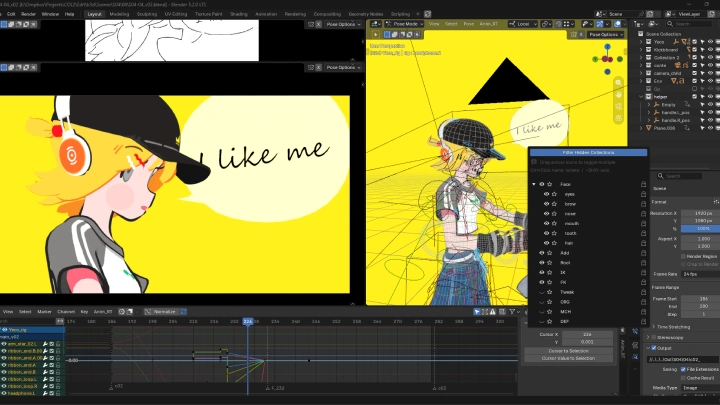Click only-selected arrow icon in graph editor header
The image size is (720, 405).
pos(477,312)
